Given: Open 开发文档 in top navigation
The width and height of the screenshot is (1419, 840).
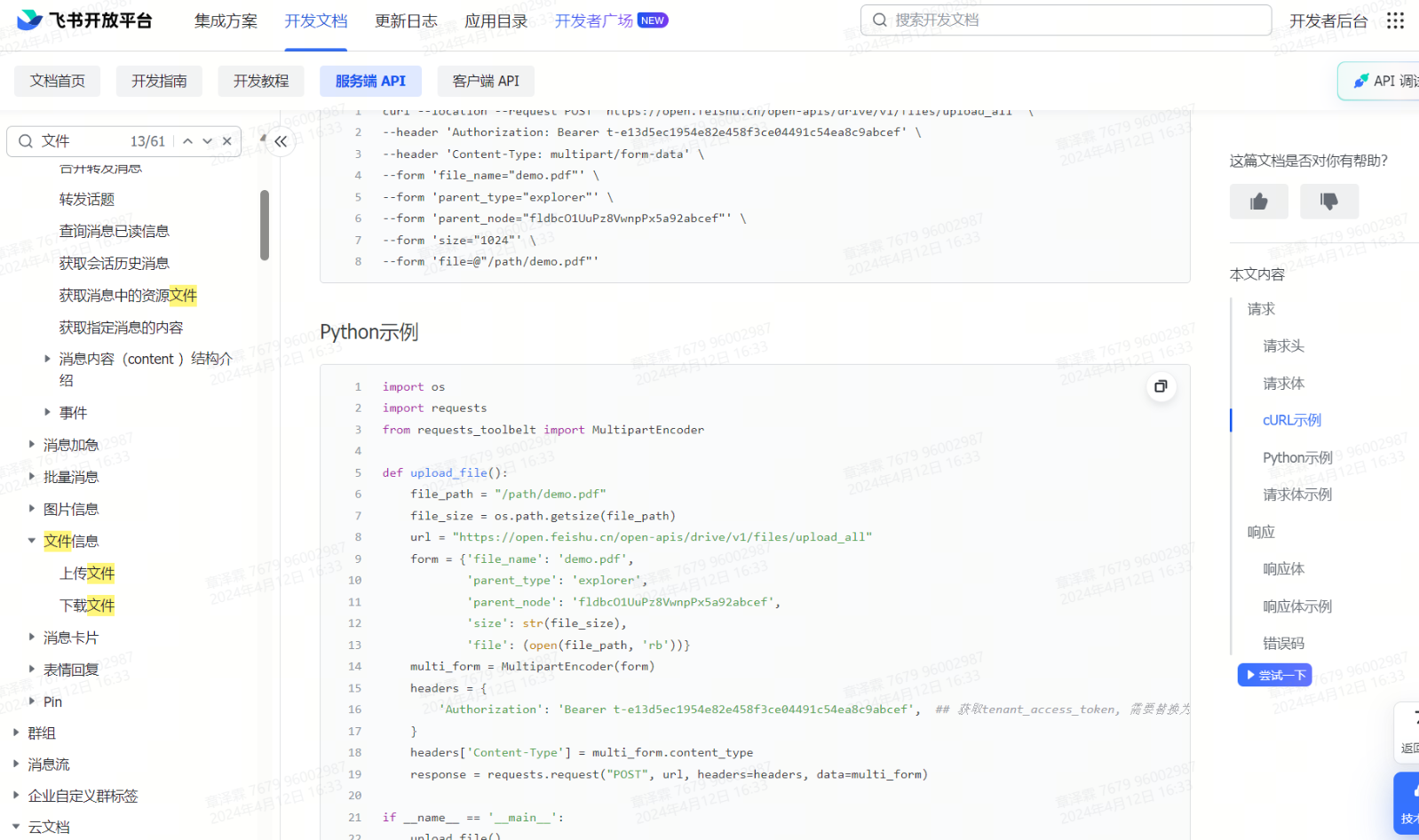Looking at the screenshot, I should point(315,20).
